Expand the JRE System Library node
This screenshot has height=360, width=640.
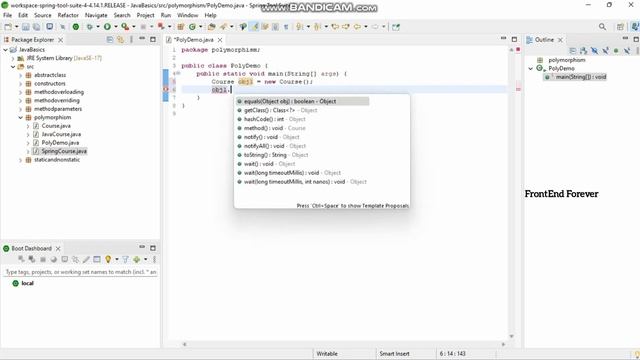[13, 58]
